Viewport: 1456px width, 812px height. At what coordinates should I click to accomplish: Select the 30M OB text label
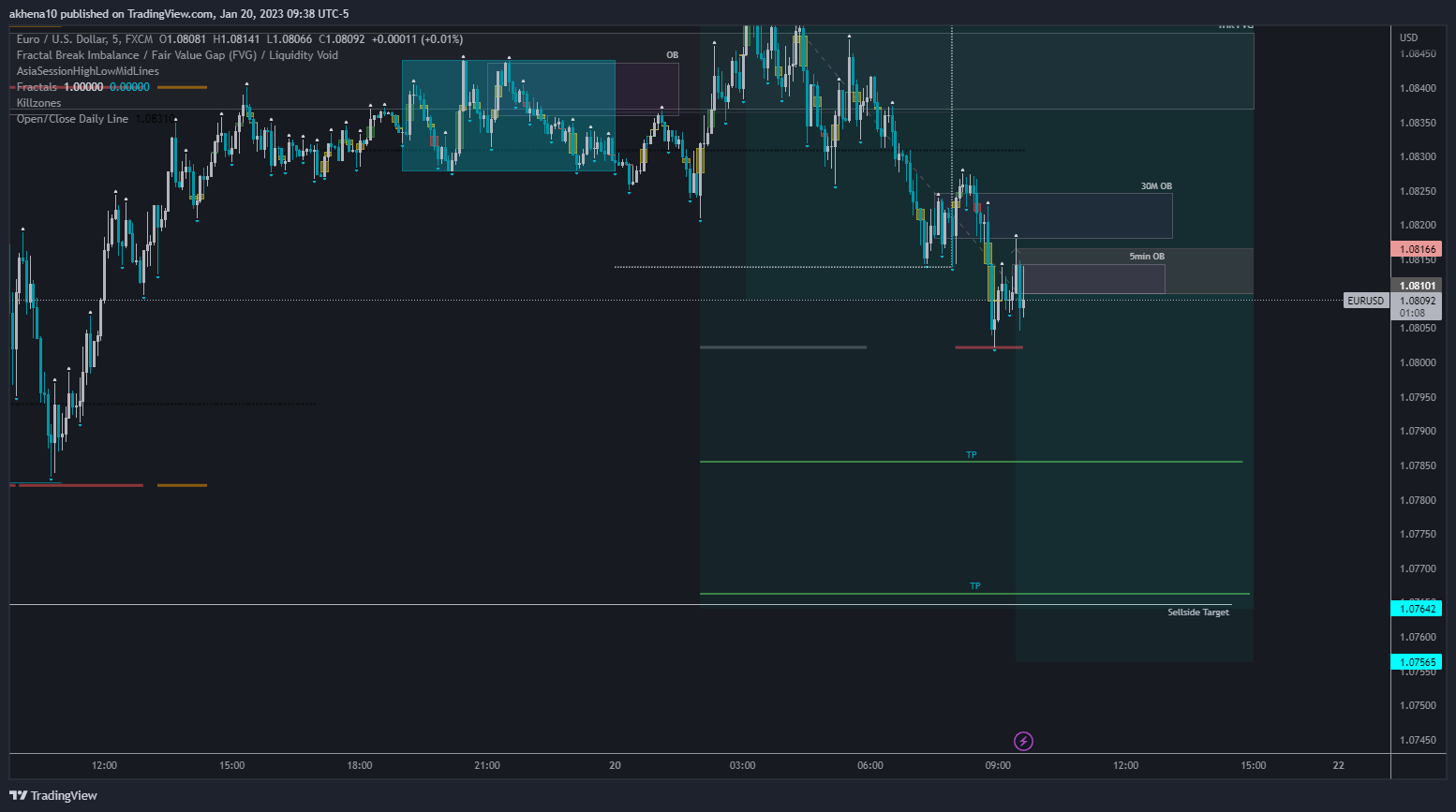(1156, 186)
